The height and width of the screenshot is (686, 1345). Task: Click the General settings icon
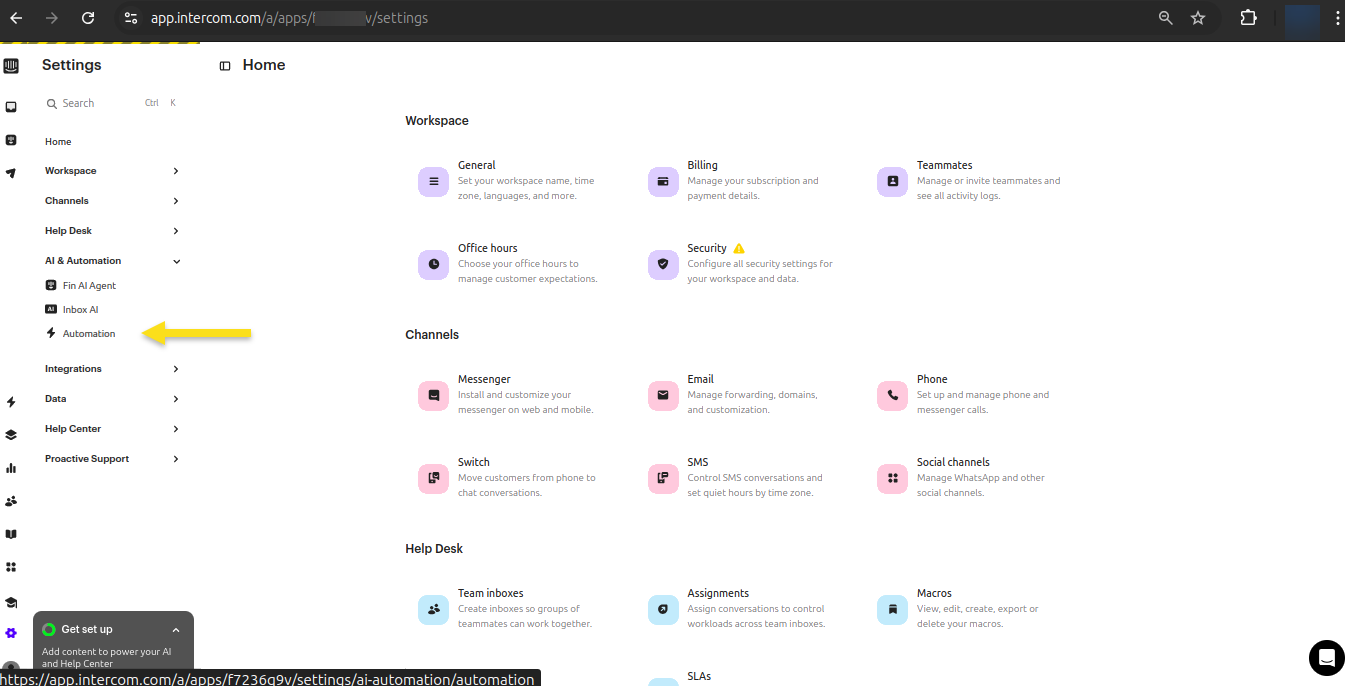[433, 182]
